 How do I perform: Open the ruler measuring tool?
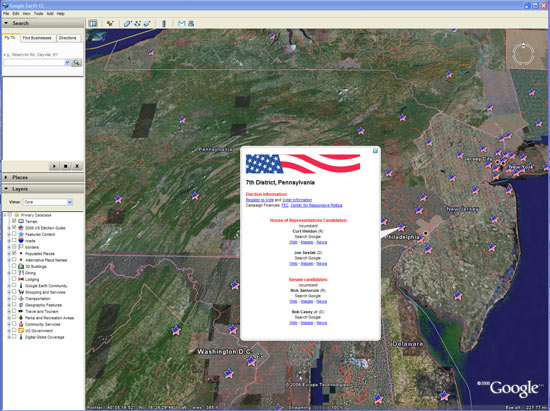tap(164, 23)
